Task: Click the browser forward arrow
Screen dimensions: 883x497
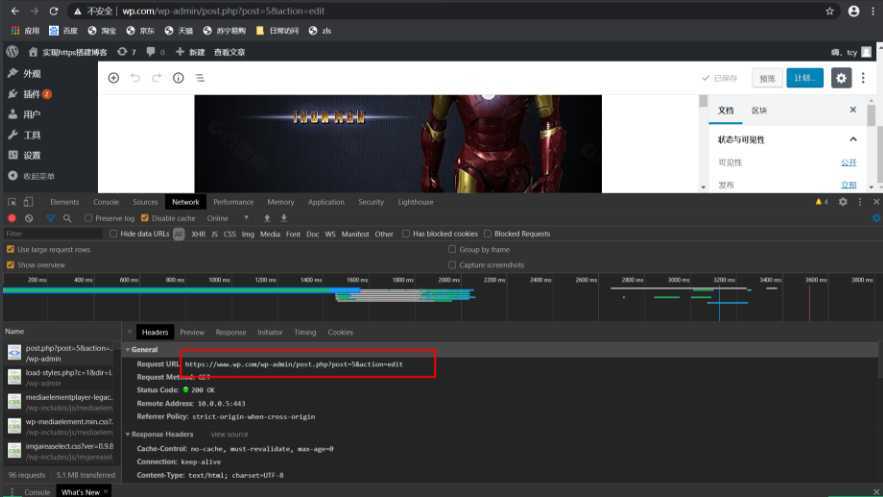Action: [34, 11]
